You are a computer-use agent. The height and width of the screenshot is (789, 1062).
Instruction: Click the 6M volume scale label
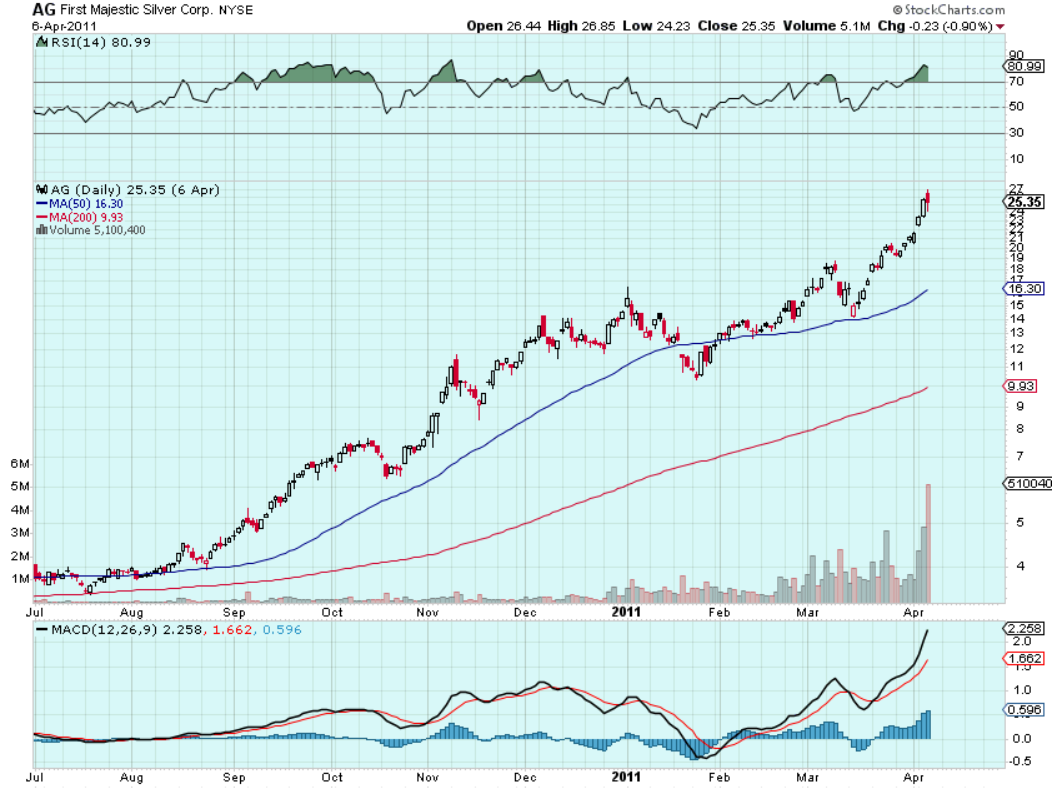tap(20, 464)
